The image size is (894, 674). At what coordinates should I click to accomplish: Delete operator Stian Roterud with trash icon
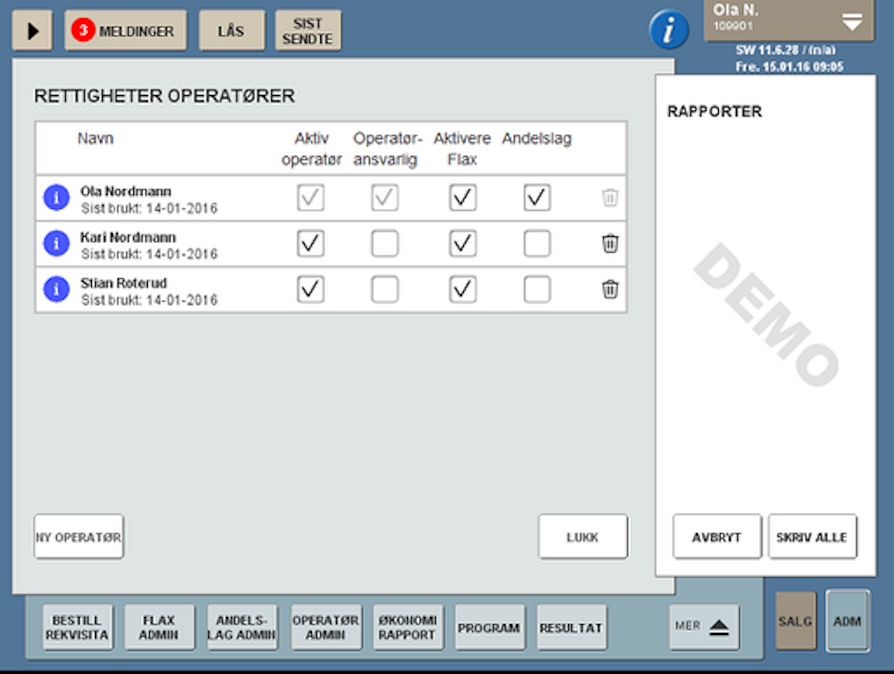[610, 290]
